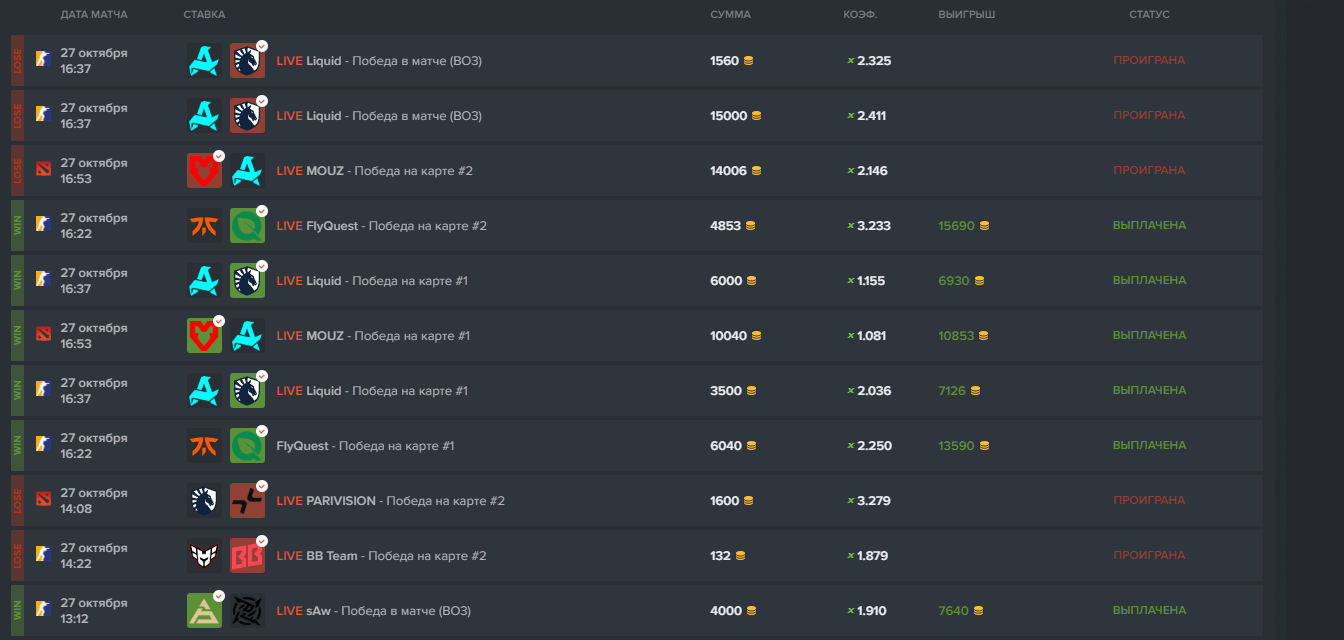The image size is (1344, 640).
Task: Click the Ninjas in Pyjamas logo
Action: click(247, 611)
